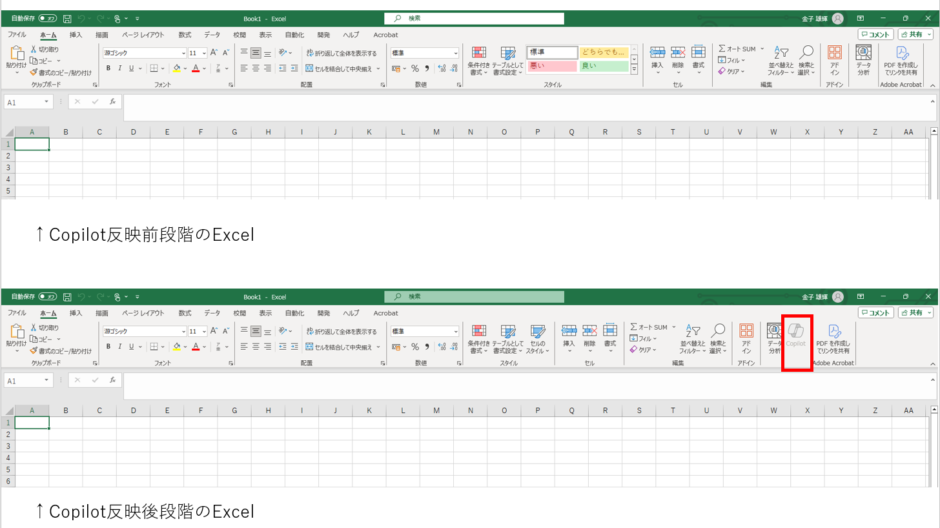Click cut (切り取り) in the pre-Copilot Excel
The width and height of the screenshot is (940, 528).
[x=44, y=49]
